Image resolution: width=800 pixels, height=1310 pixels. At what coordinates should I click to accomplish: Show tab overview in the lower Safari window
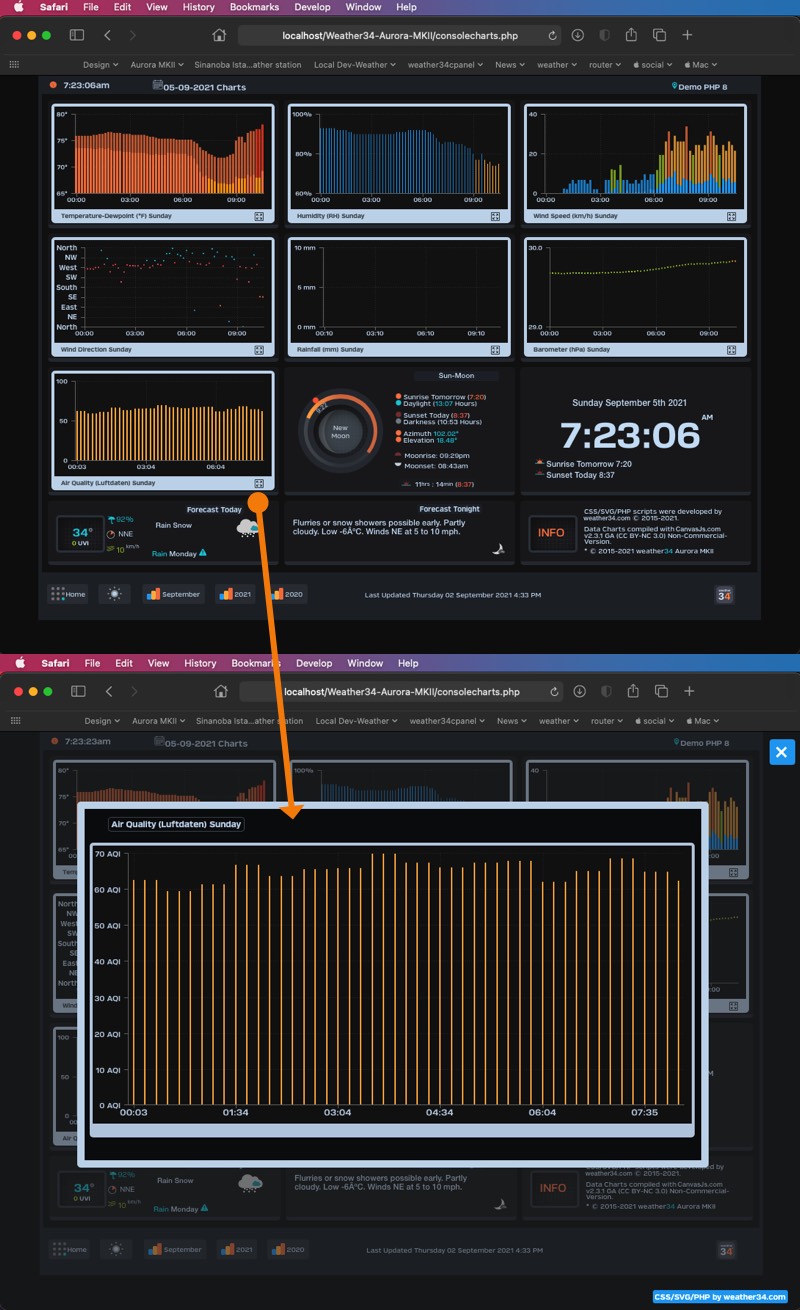click(662, 691)
